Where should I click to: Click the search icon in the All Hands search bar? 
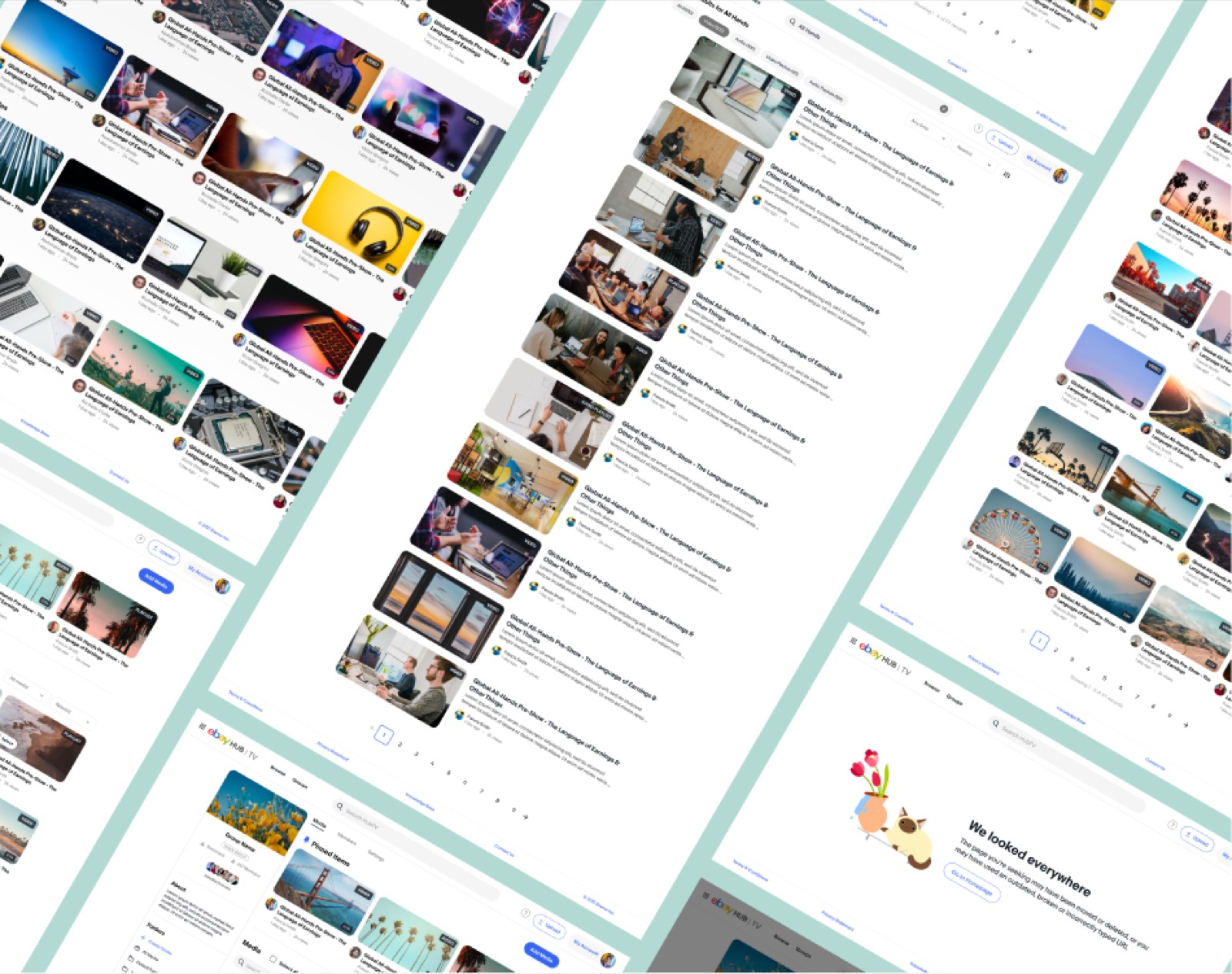tap(792, 22)
